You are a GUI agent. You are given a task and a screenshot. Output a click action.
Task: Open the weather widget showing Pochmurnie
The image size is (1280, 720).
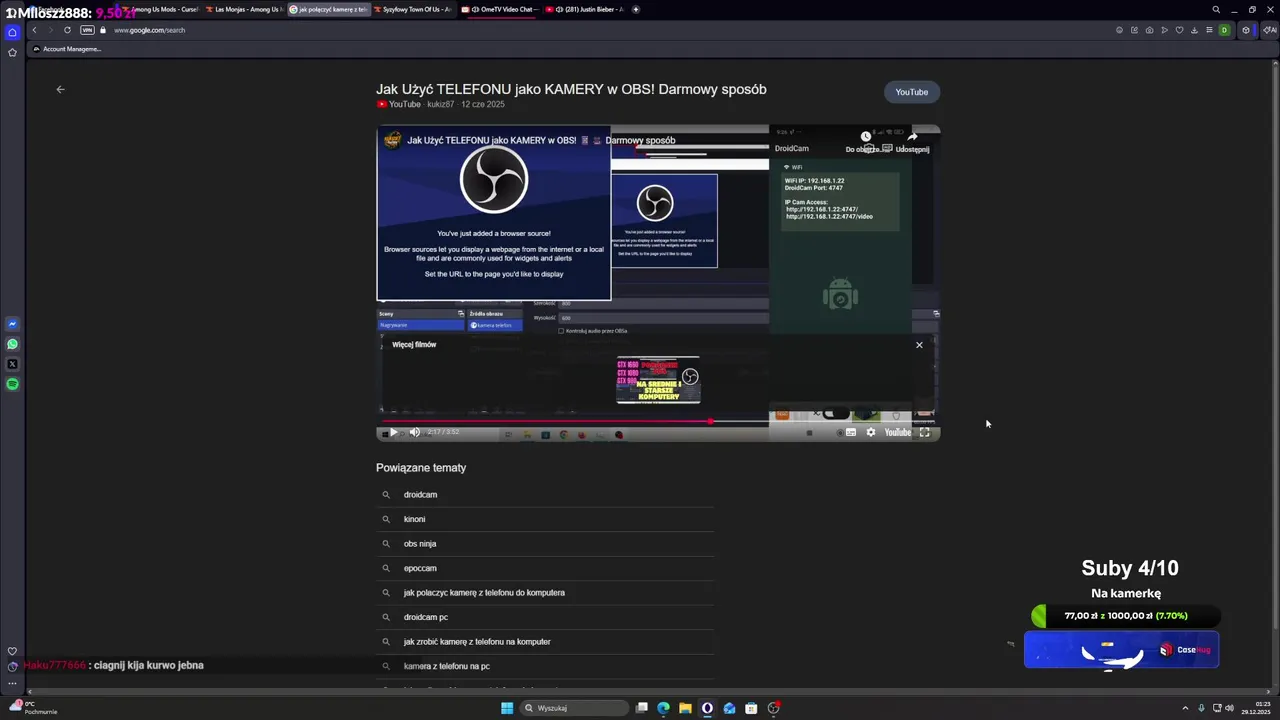coord(33,707)
